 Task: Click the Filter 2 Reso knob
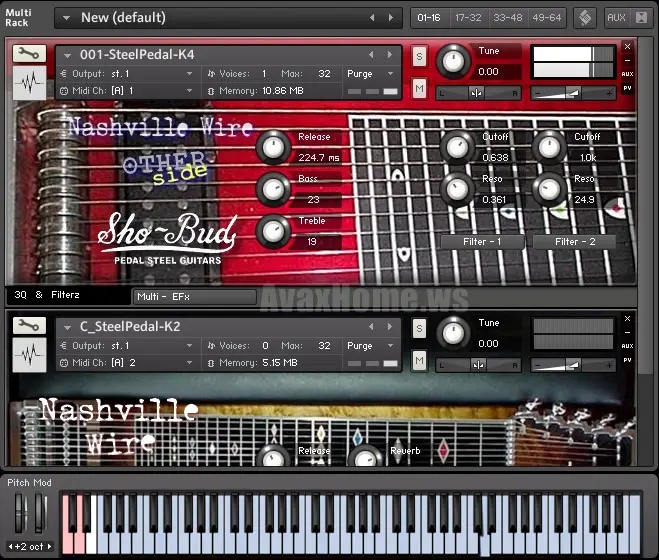[549, 189]
